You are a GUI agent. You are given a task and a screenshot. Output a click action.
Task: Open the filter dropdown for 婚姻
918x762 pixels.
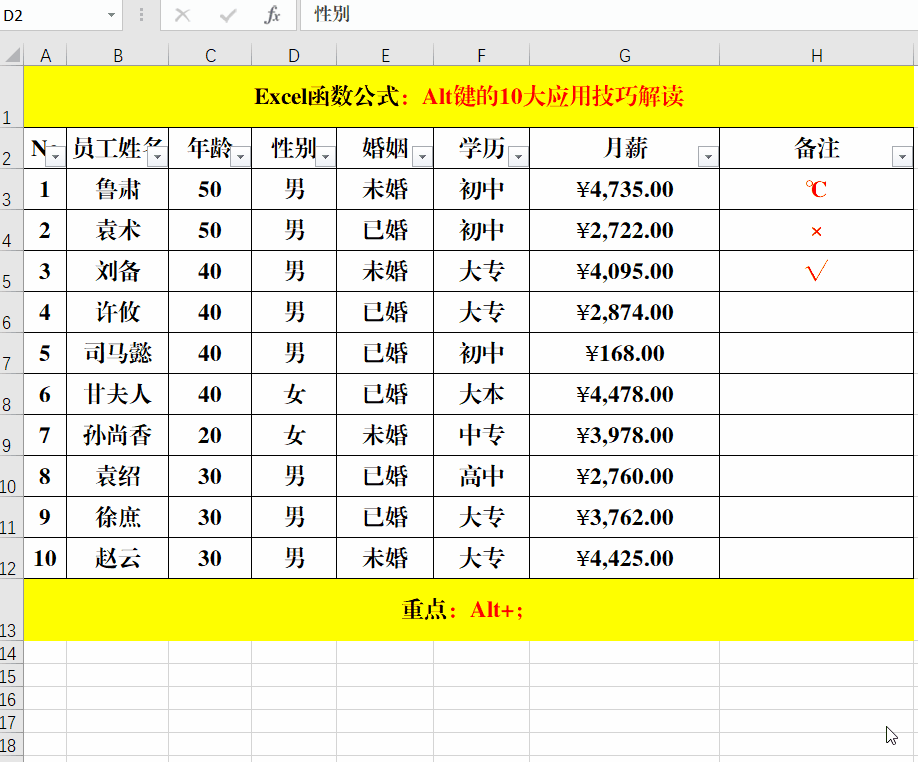pyautogui.click(x=422, y=156)
